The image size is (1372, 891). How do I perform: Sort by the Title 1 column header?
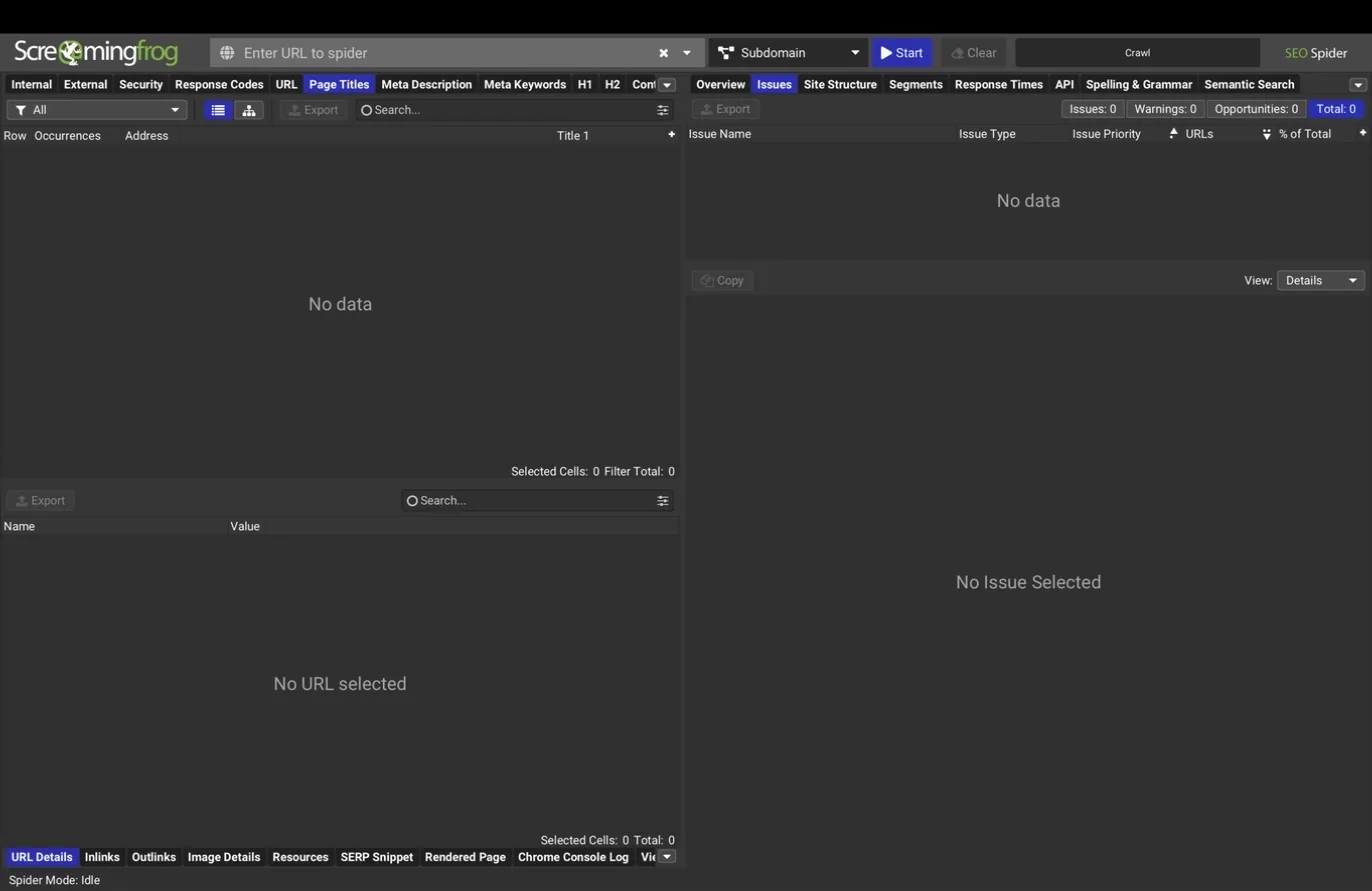(573, 135)
